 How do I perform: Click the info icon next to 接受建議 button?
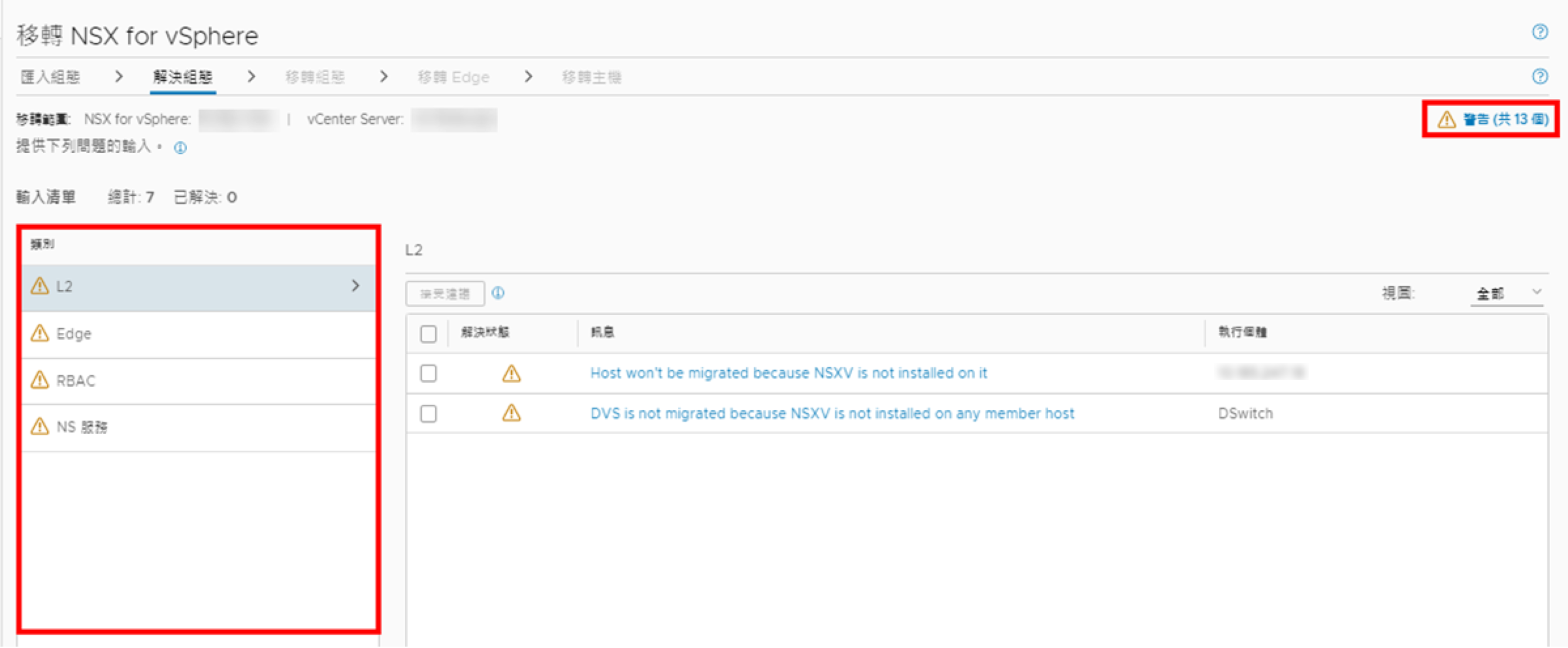pyautogui.click(x=498, y=293)
